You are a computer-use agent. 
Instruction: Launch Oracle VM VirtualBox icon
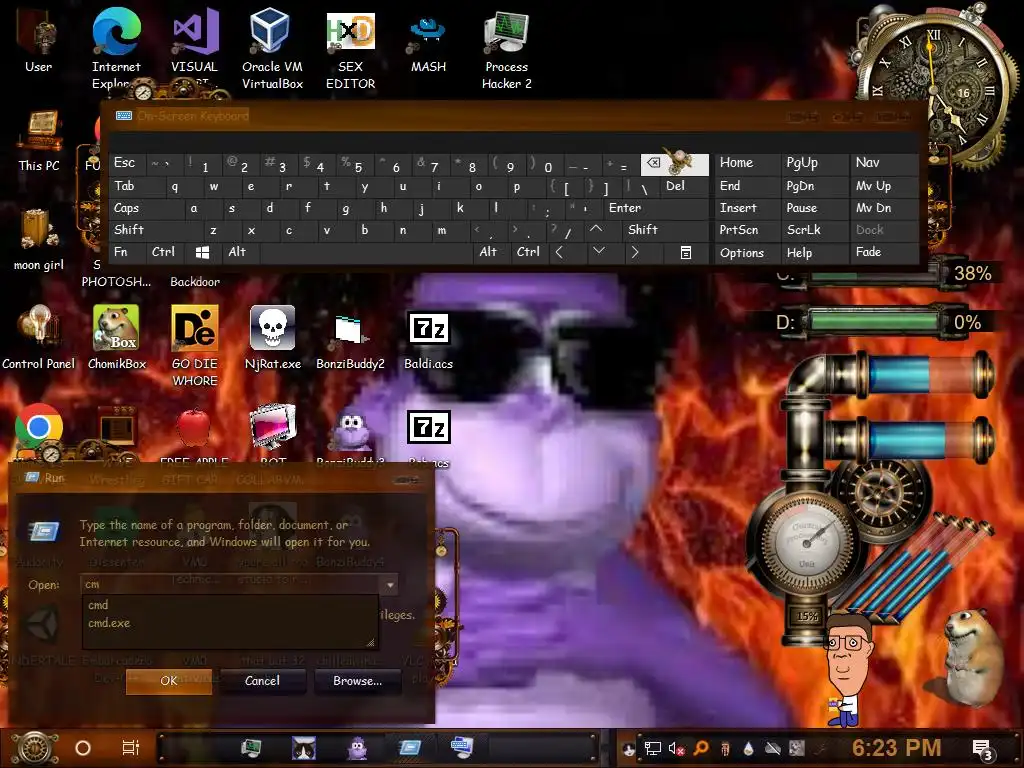click(x=272, y=49)
